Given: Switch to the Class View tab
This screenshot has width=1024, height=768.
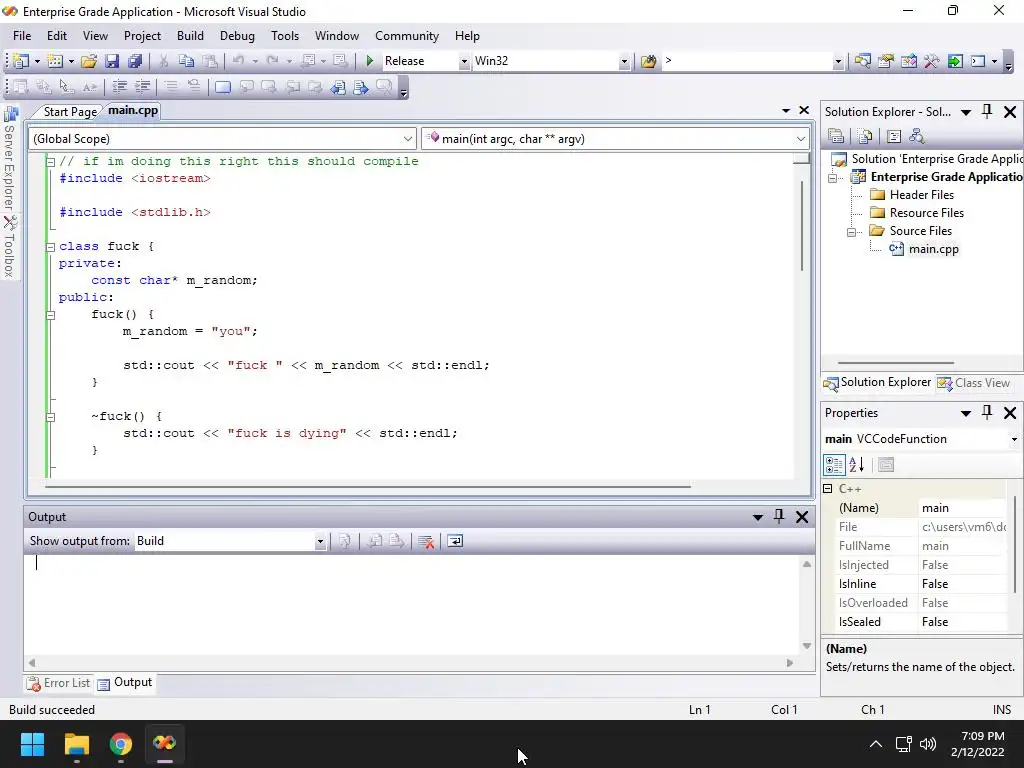Looking at the screenshot, I should point(974,383).
